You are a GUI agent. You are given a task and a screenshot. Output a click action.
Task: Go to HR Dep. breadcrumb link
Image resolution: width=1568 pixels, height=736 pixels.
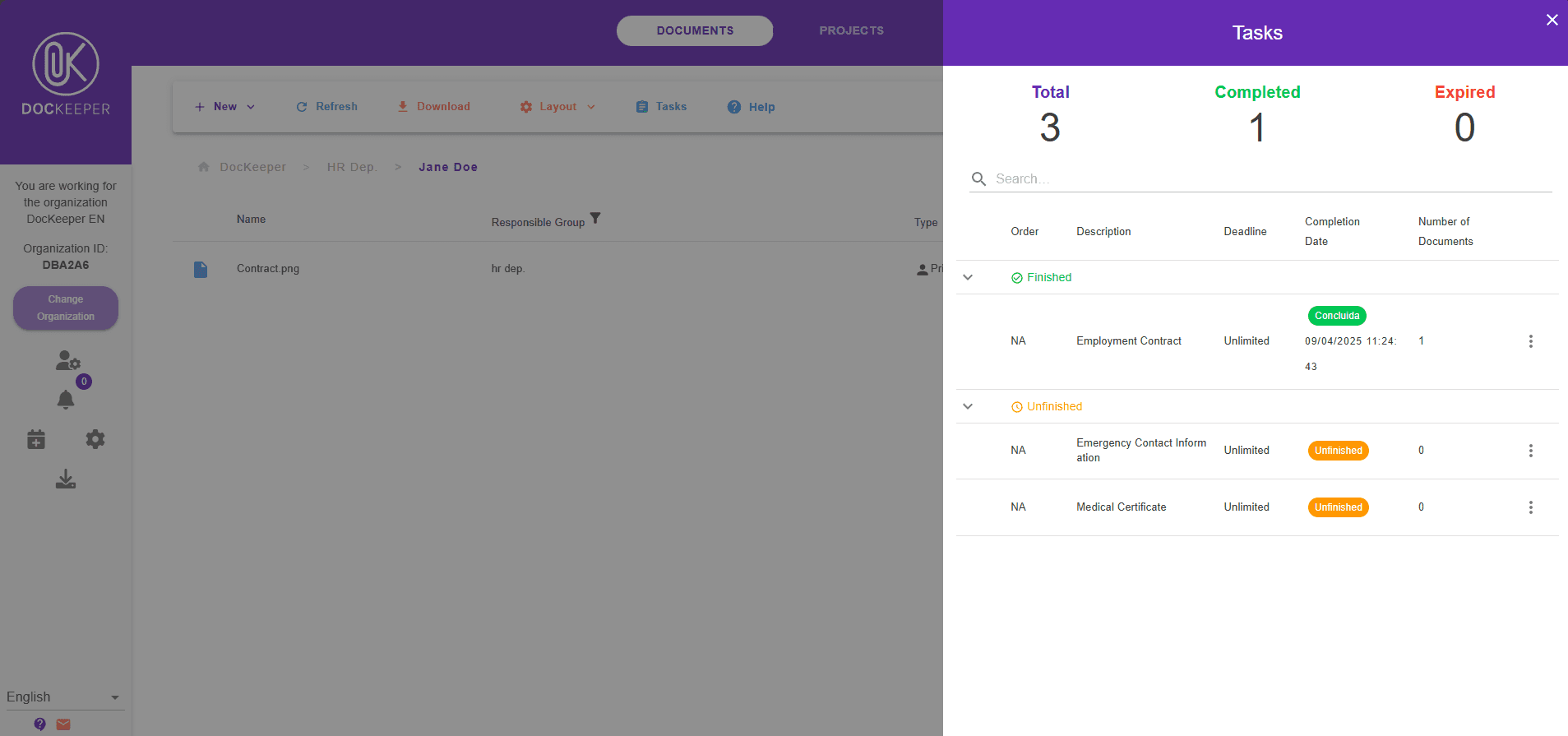point(352,167)
